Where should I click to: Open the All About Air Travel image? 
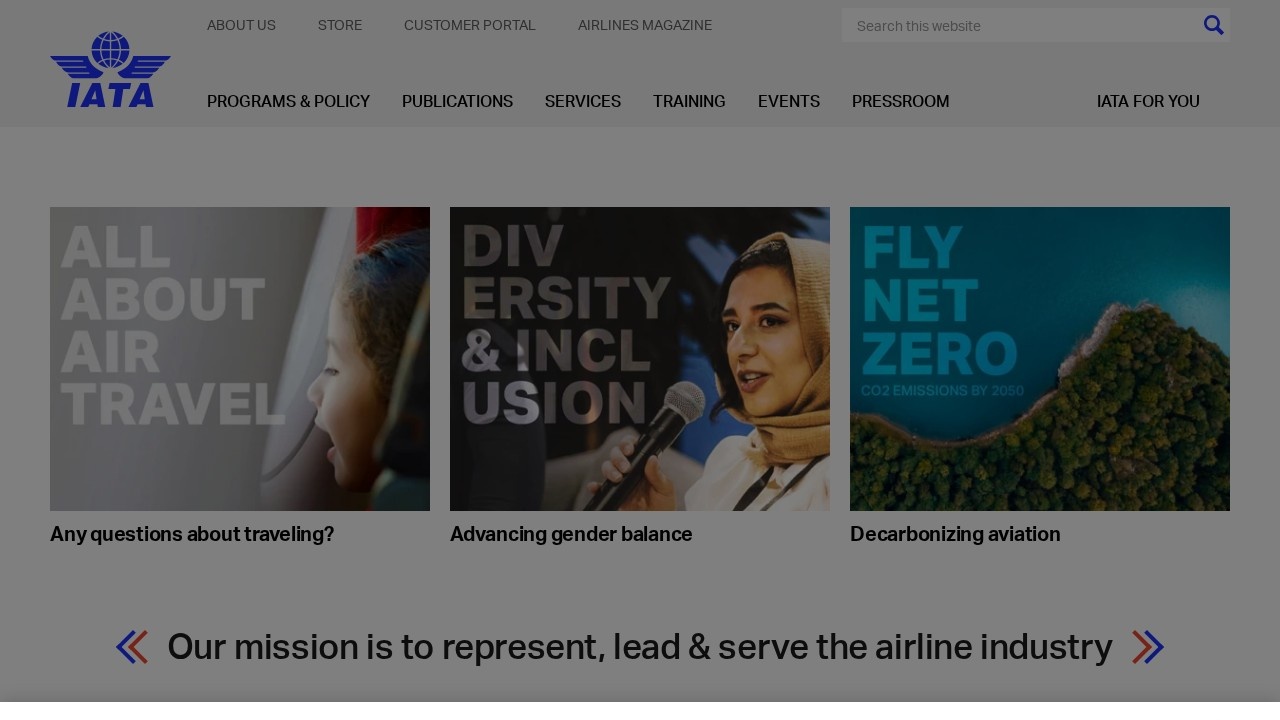pyautogui.click(x=240, y=359)
